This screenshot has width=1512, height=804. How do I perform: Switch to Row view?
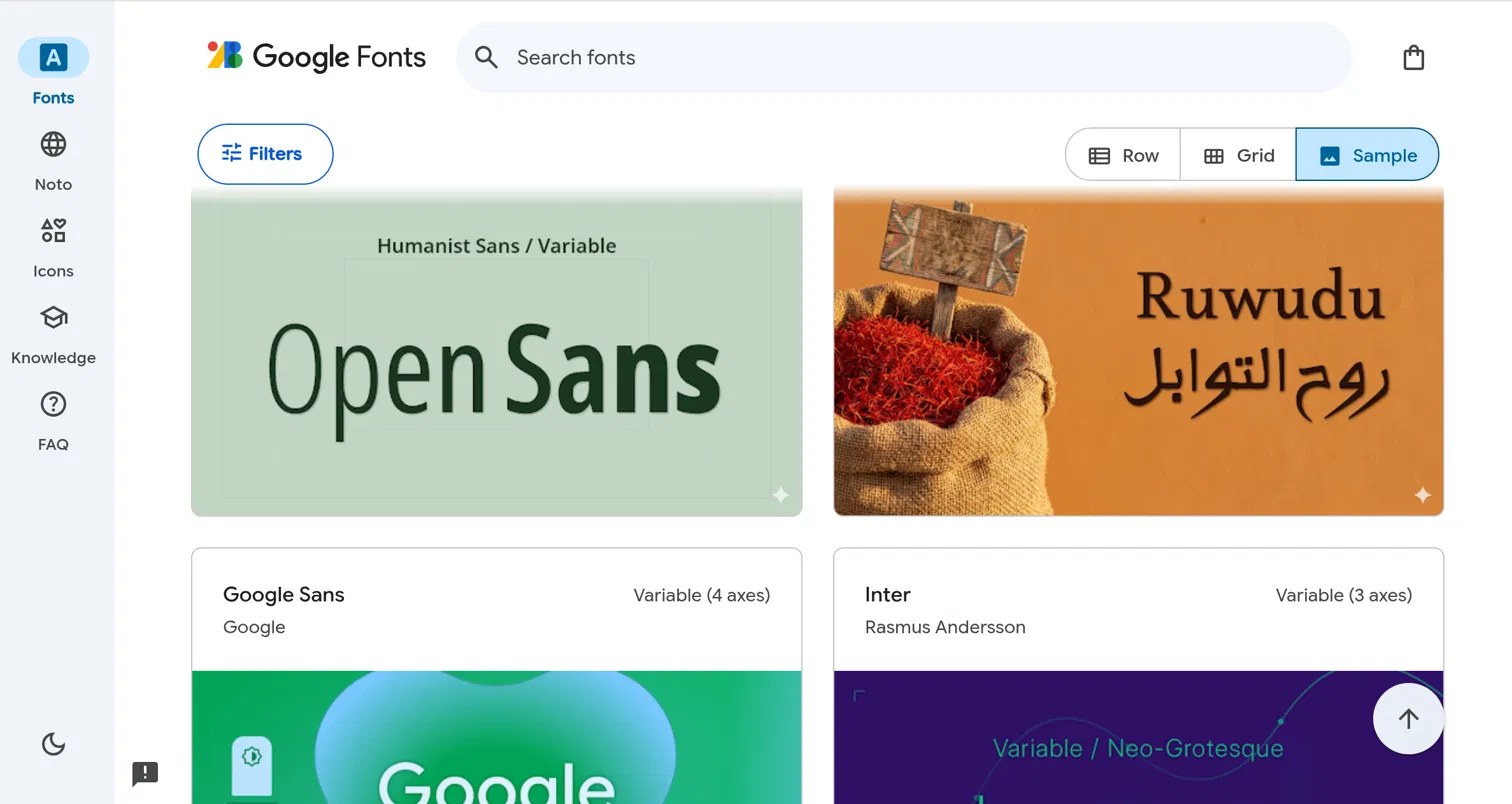click(1123, 155)
